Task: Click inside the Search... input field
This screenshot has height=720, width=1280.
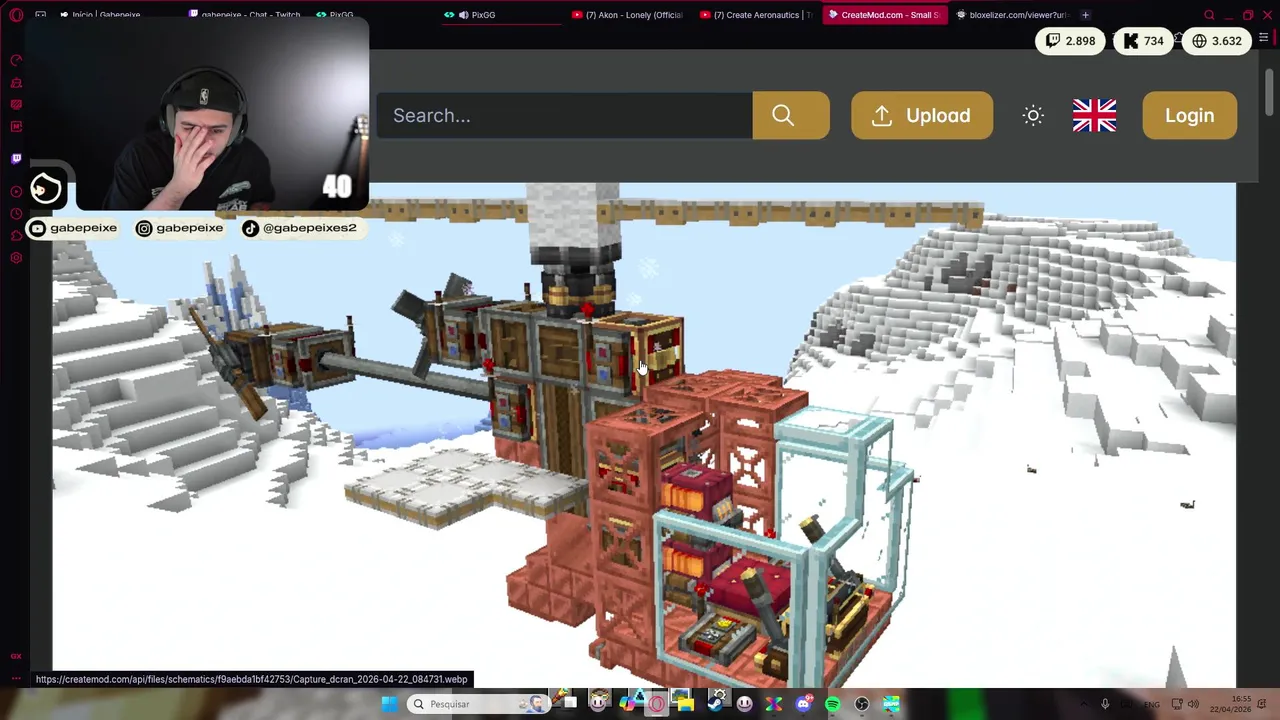Action: click(565, 116)
